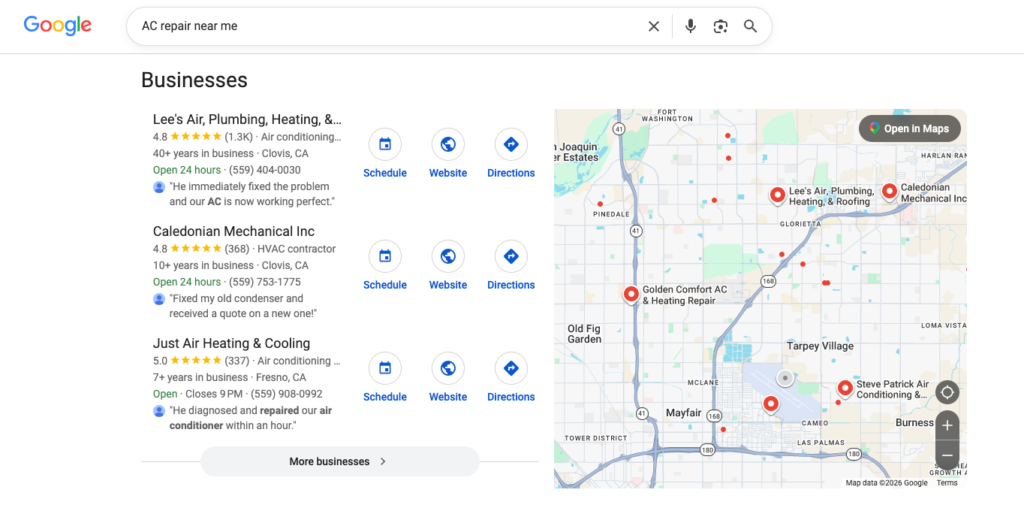The image size is (1024, 517).
Task: Click Schedule calendar icon for Just Air Heating
Action: [x=385, y=369]
